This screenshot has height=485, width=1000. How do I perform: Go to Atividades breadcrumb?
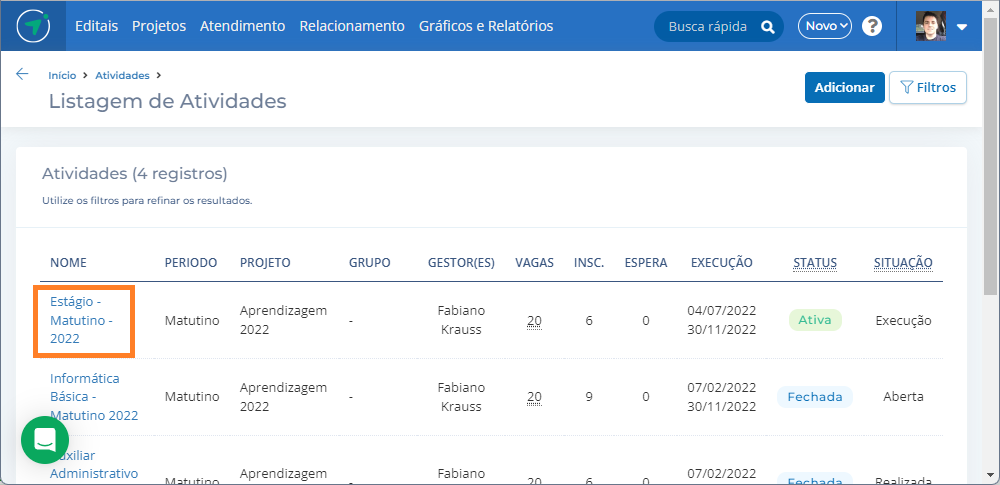(x=122, y=75)
